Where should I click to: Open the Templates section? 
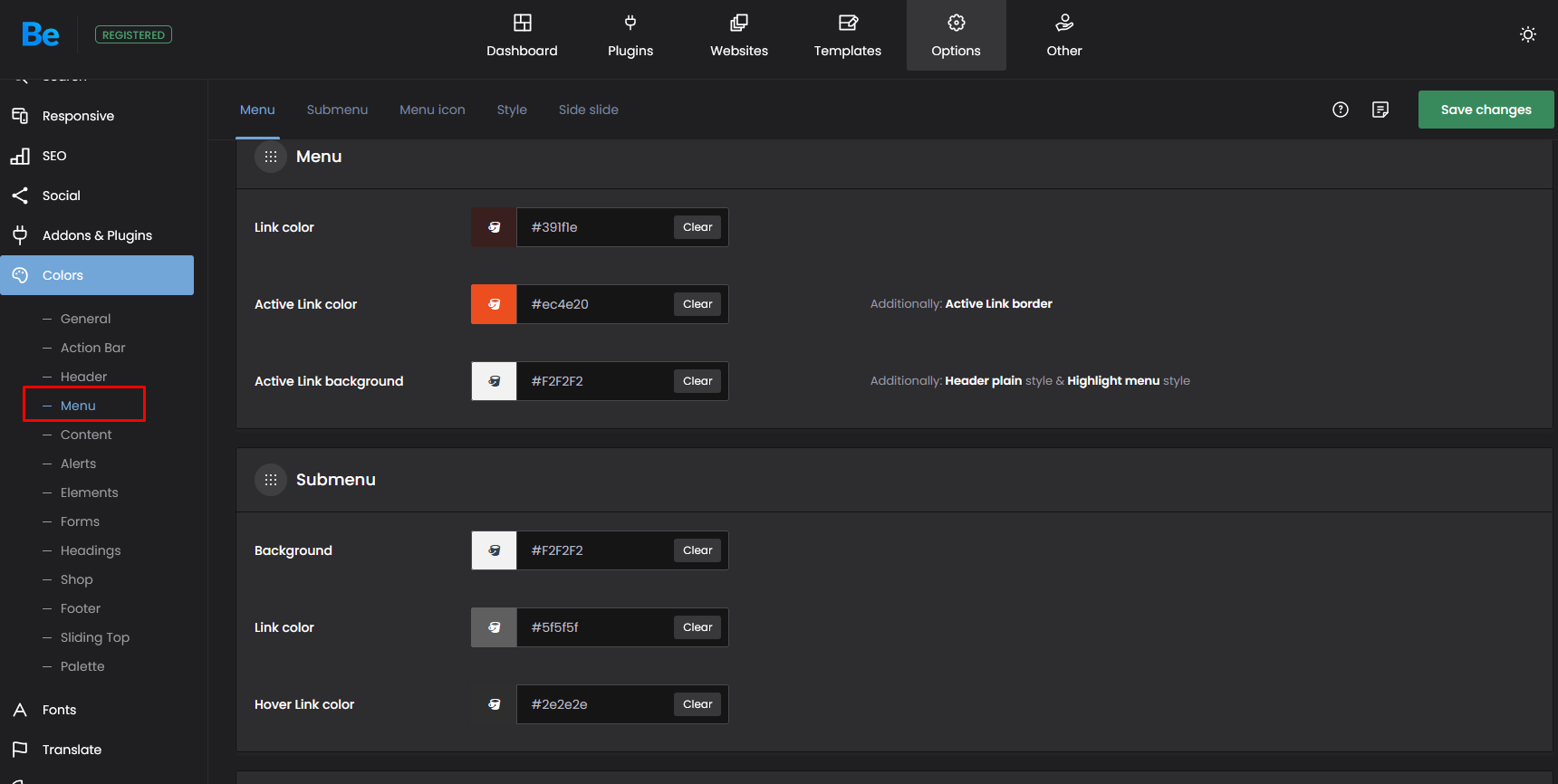[848, 35]
